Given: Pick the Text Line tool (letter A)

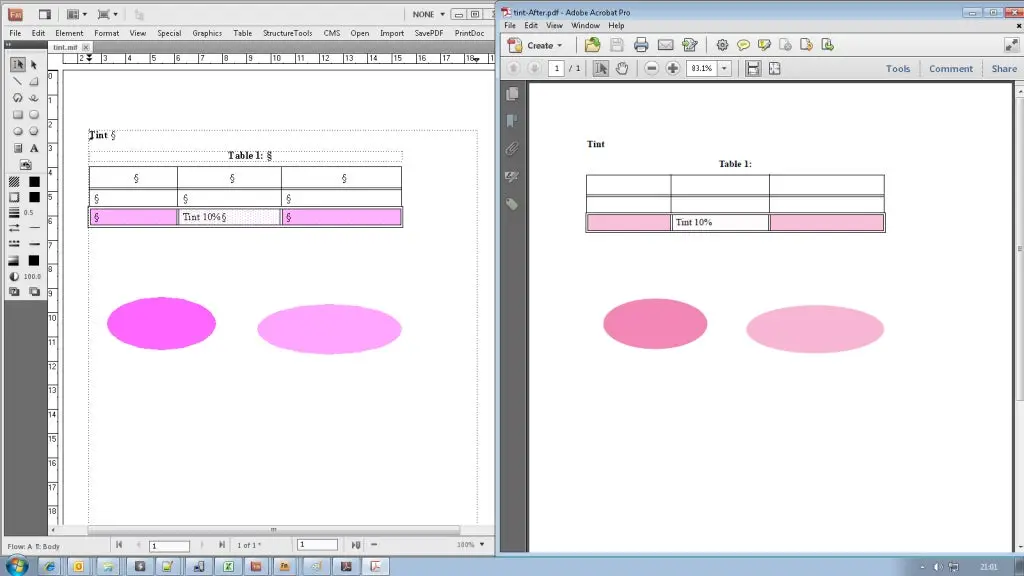Looking at the screenshot, I should pyautogui.click(x=34, y=148).
